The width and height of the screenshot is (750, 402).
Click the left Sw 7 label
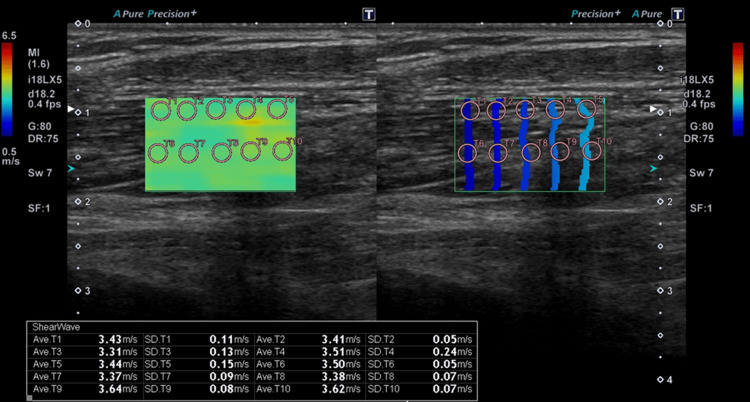tap(40, 173)
